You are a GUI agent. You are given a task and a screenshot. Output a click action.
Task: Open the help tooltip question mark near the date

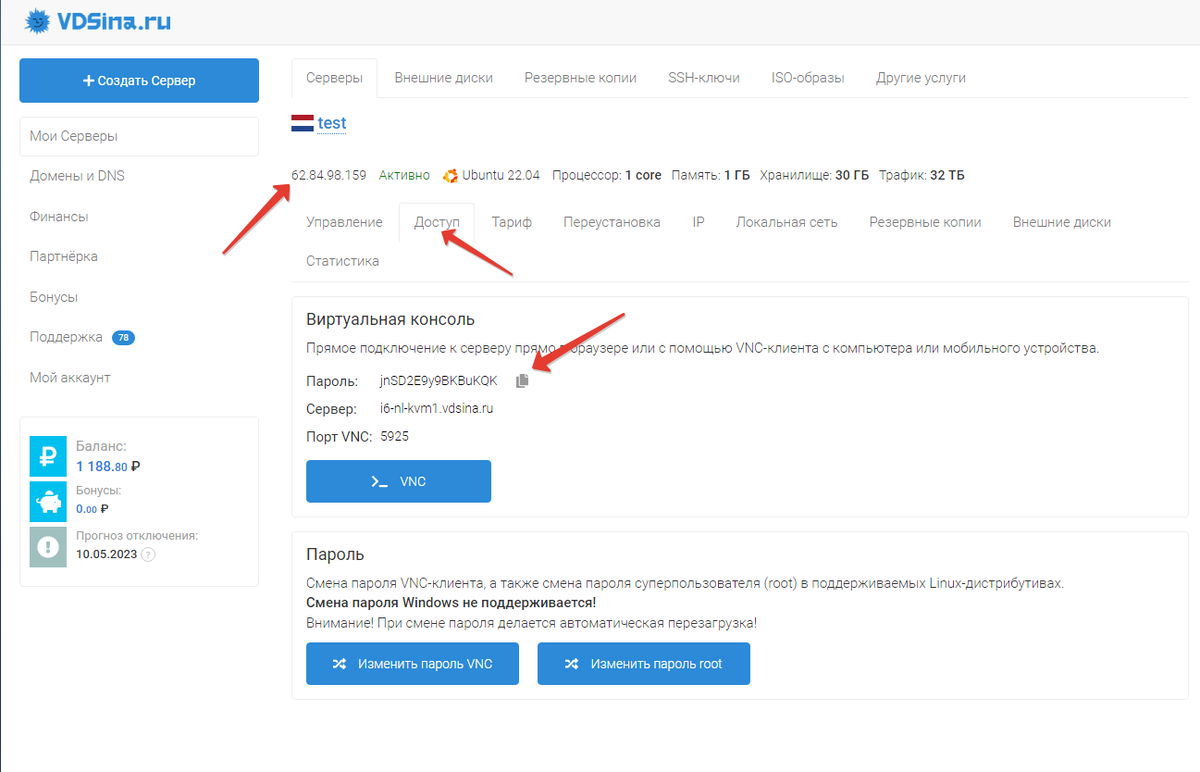point(148,554)
